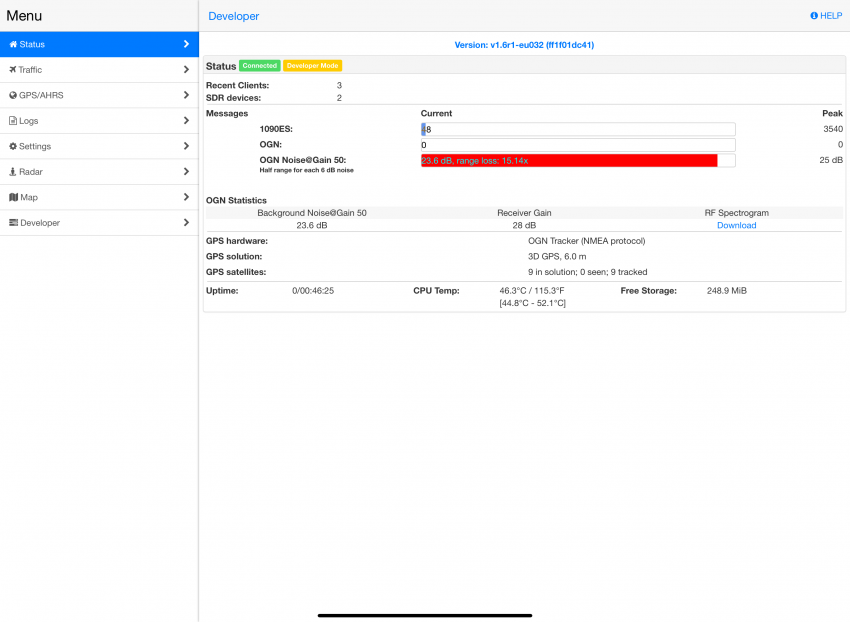The image size is (850, 622).
Task: Download the RF Spectrogram
Action: [736, 226]
